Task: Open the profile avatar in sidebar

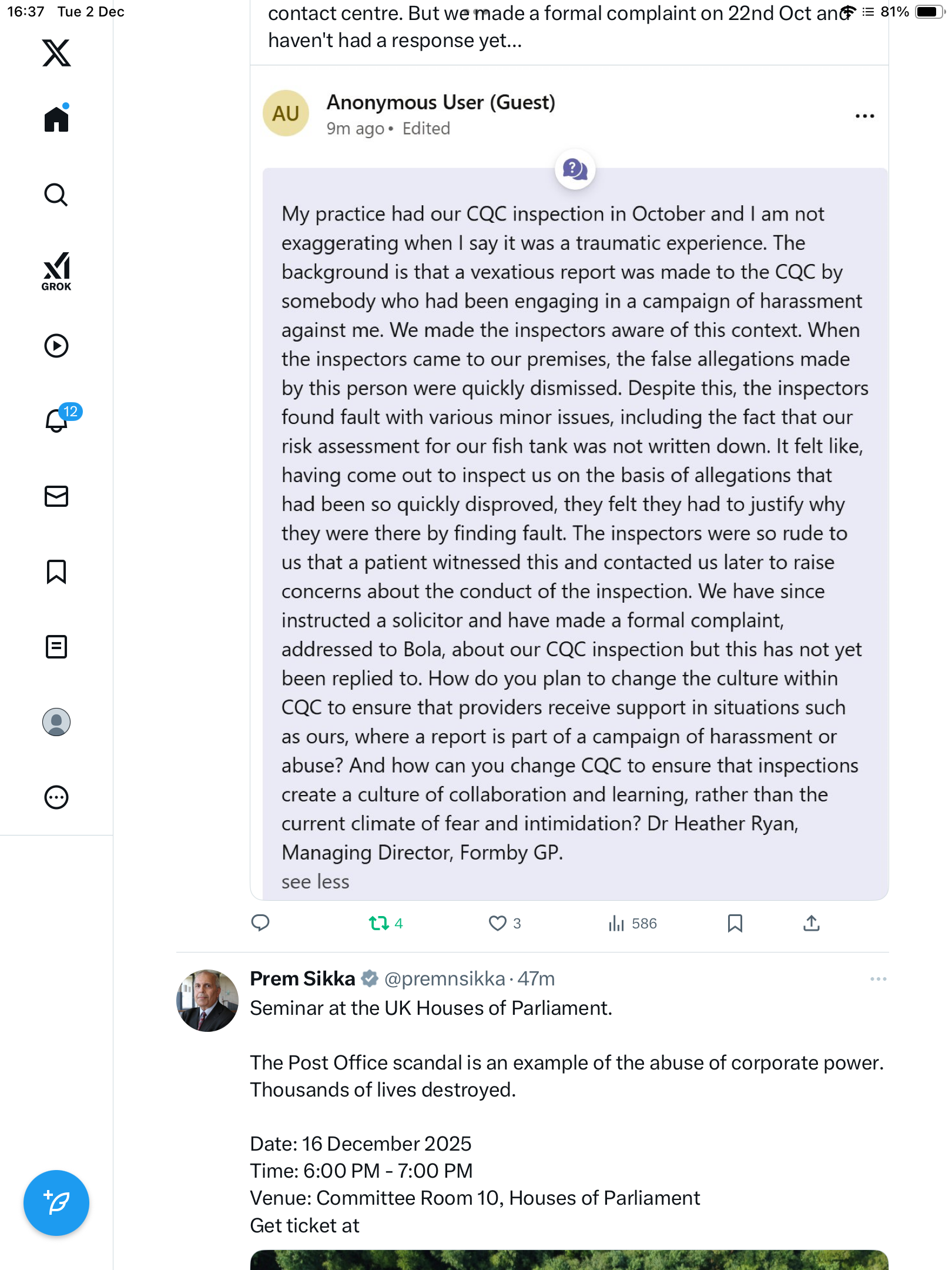Action: [x=56, y=722]
